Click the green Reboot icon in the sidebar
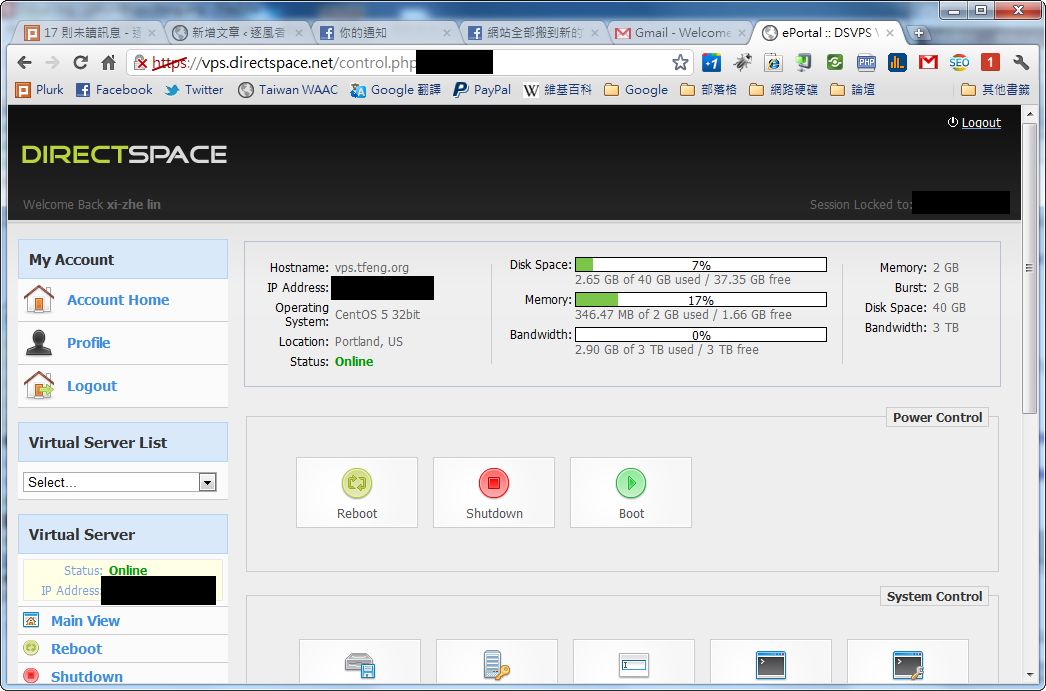Viewport: 1046px width, 691px height. [x=31, y=648]
